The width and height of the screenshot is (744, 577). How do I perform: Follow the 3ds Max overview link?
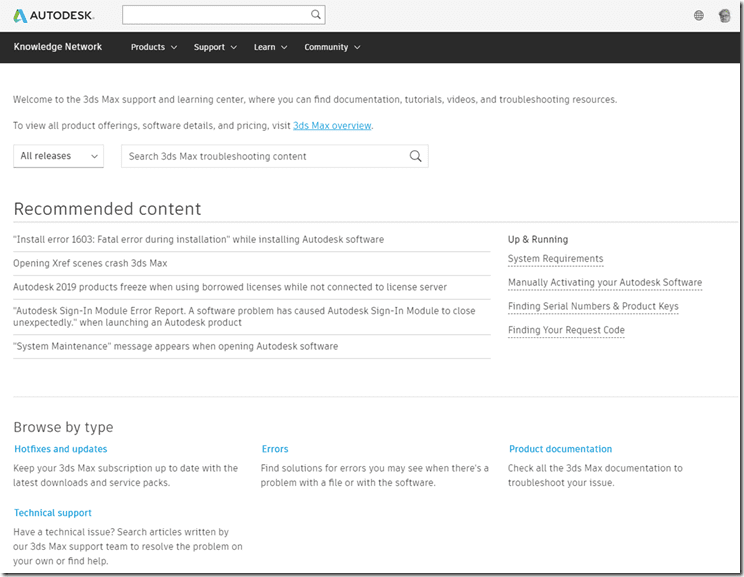332,126
